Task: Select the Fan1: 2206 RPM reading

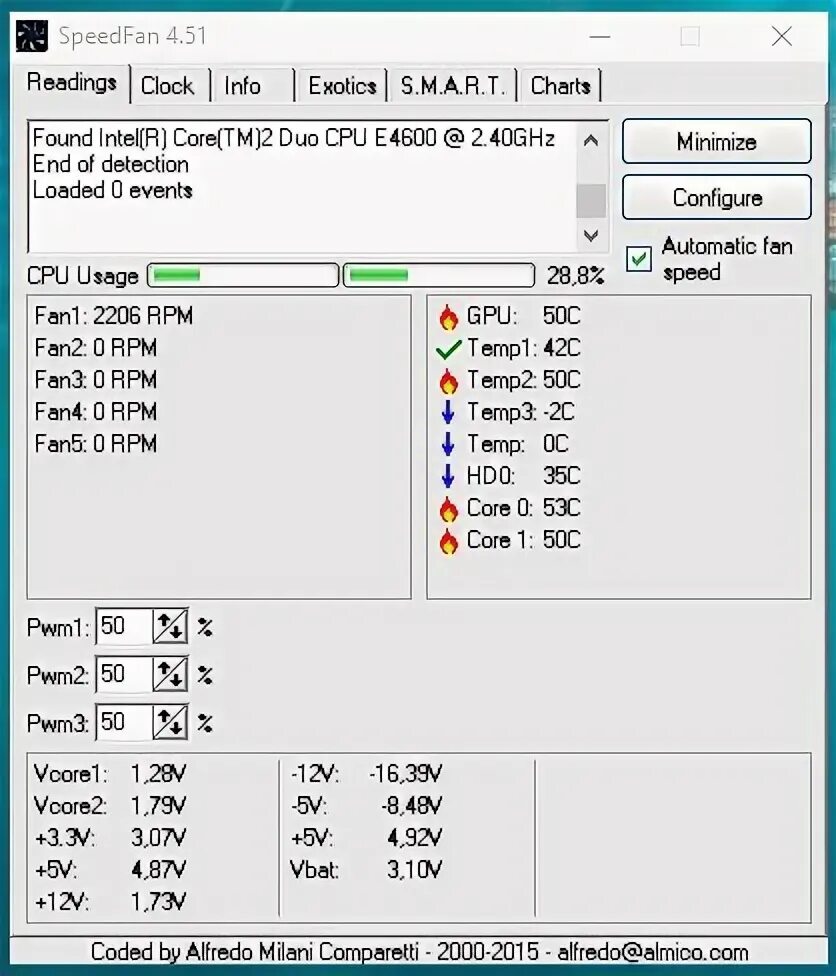Action: coord(114,316)
